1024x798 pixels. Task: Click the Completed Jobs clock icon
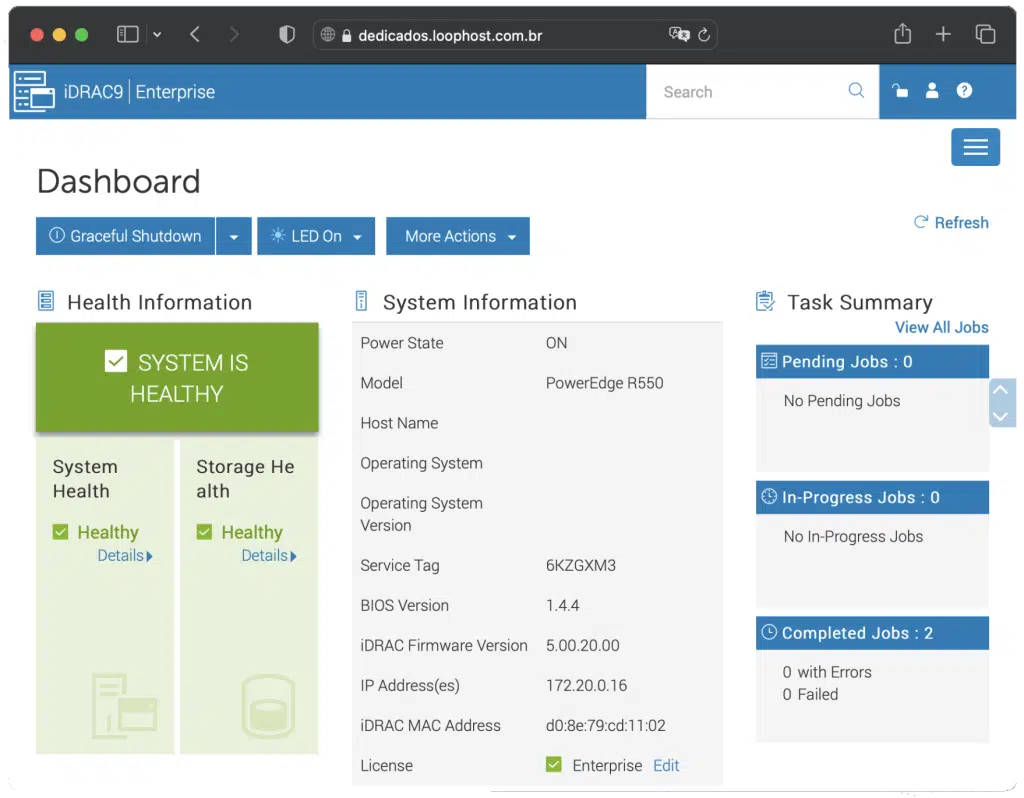click(x=769, y=632)
